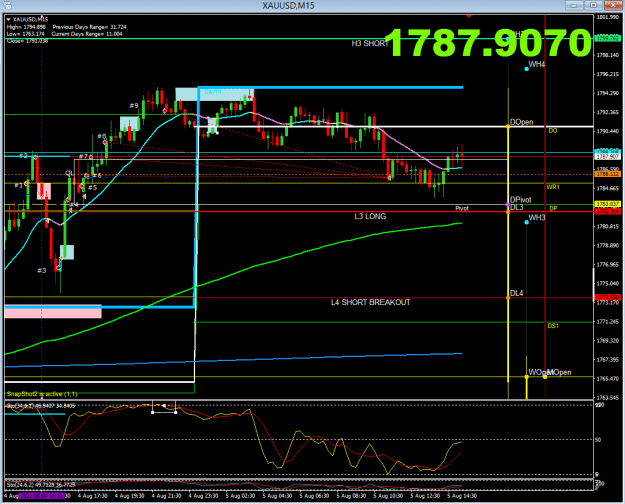Click the white 1787.907 current price tag

pyautogui.click(x=607, y=157)
